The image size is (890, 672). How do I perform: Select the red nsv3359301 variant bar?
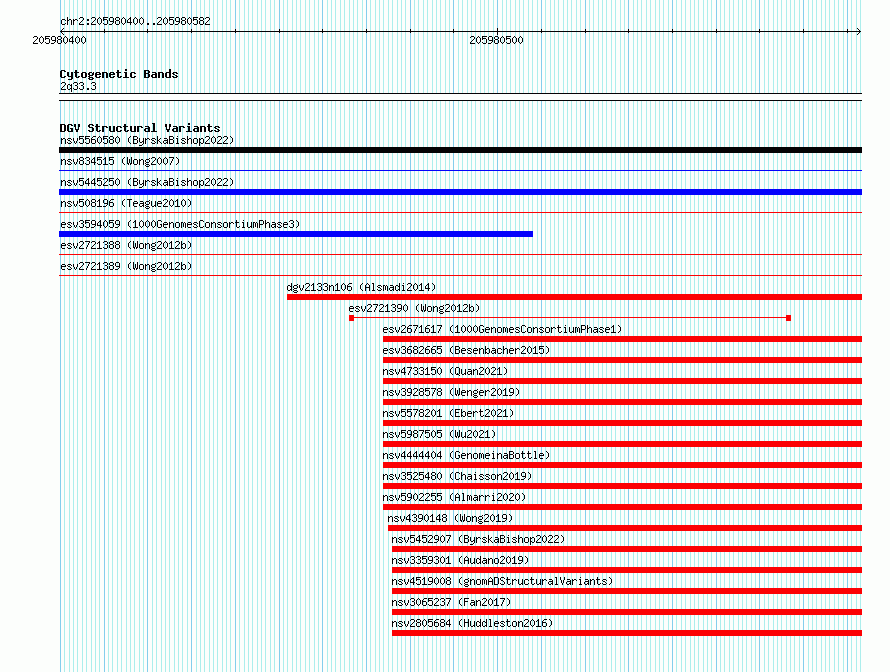point(627,570)
